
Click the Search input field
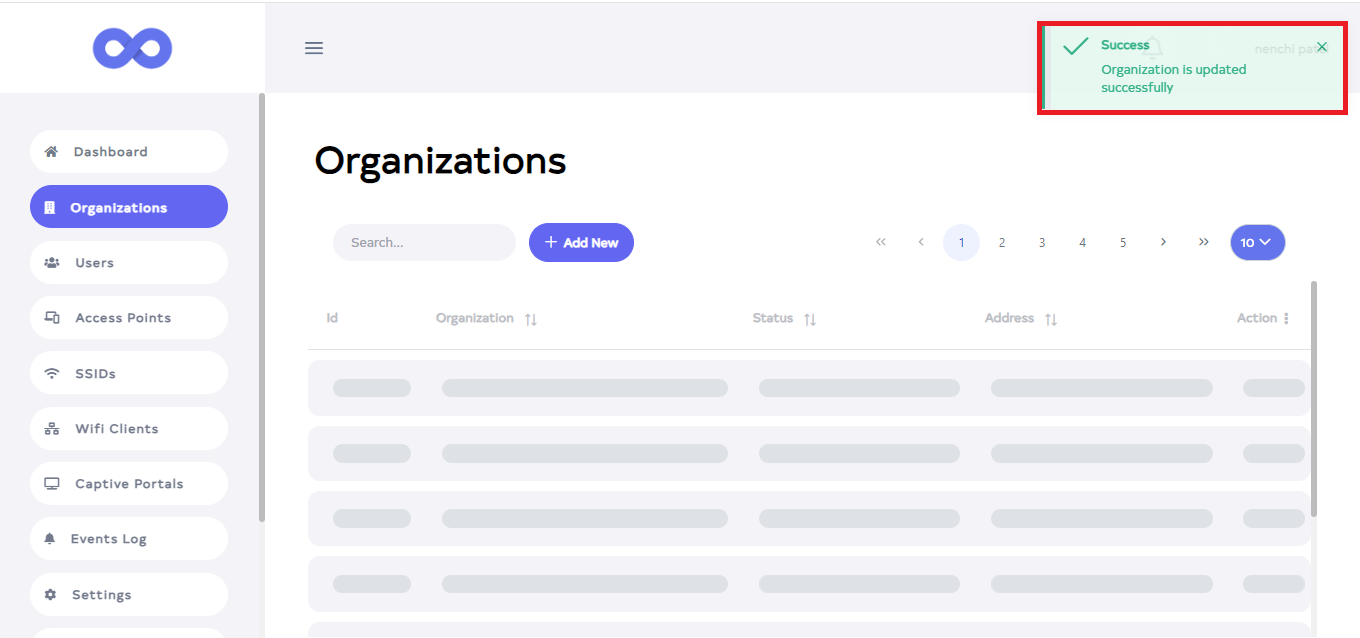click(x=424, y=242)
